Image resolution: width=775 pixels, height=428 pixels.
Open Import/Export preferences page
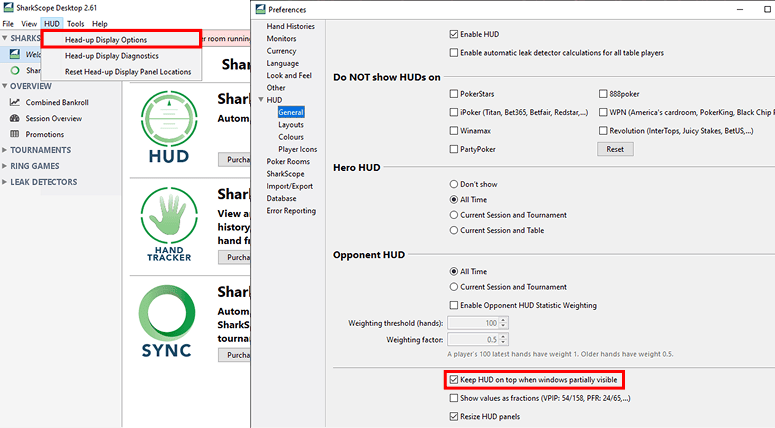[x=289, y=186]
